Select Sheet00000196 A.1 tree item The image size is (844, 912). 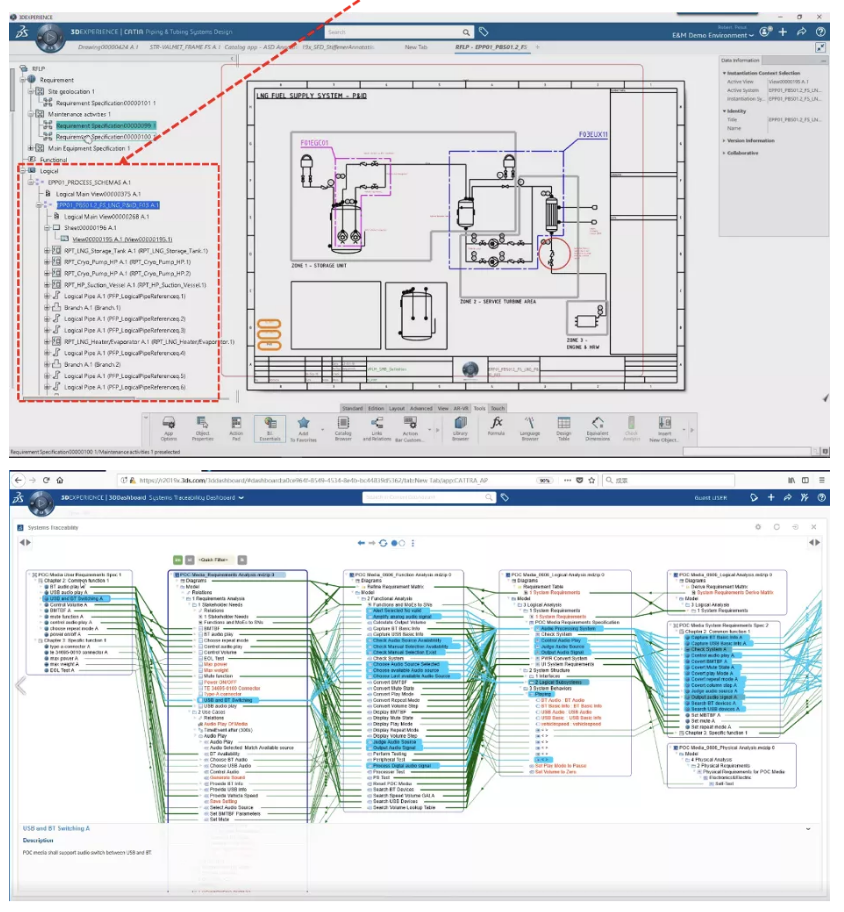pos(90,228)
